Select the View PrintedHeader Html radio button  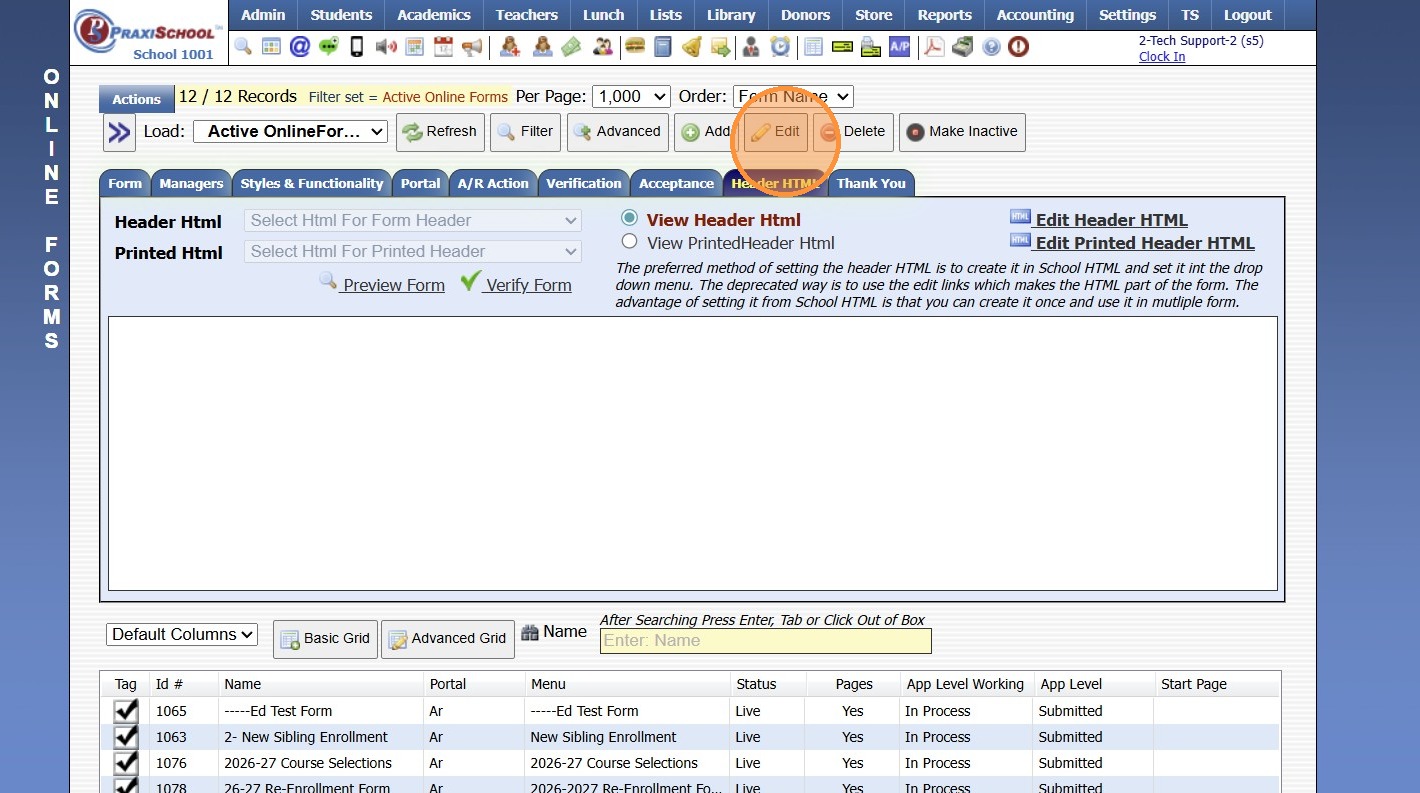click(629, 241)
